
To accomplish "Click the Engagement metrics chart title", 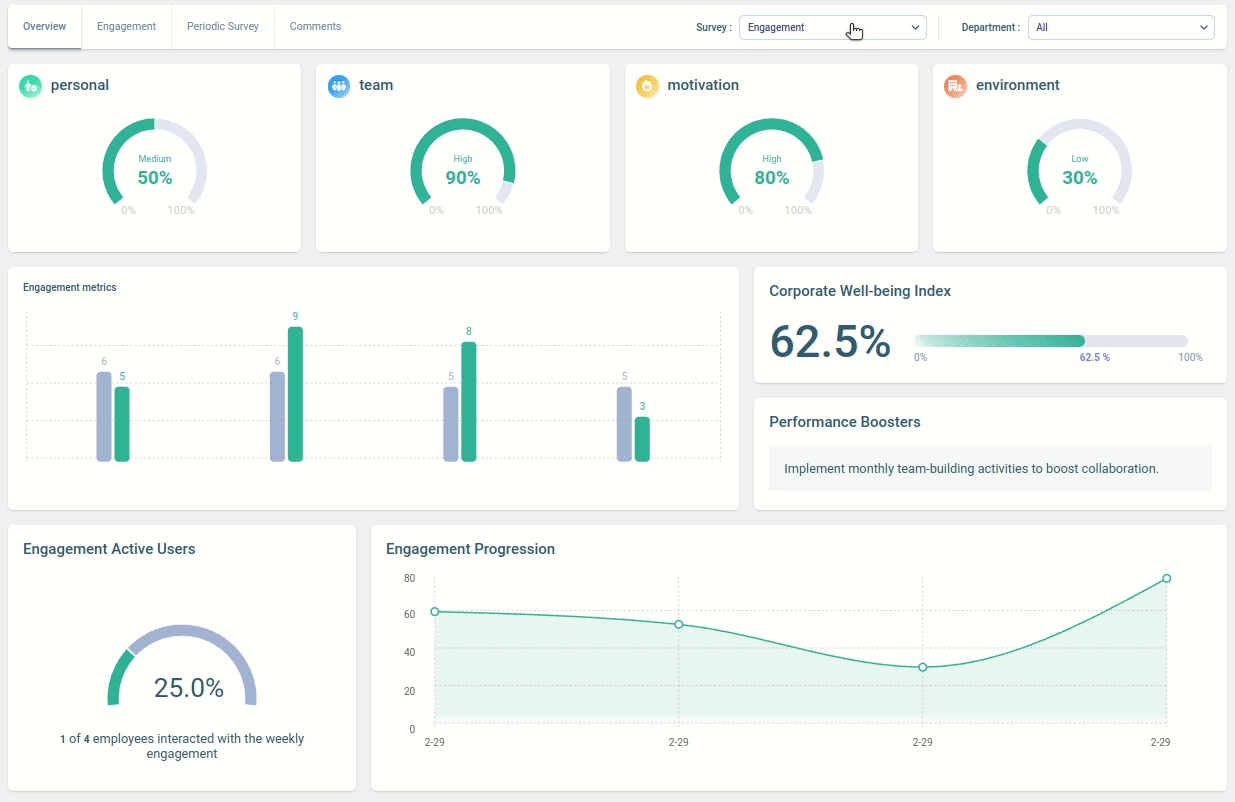I will pos(70,288).
